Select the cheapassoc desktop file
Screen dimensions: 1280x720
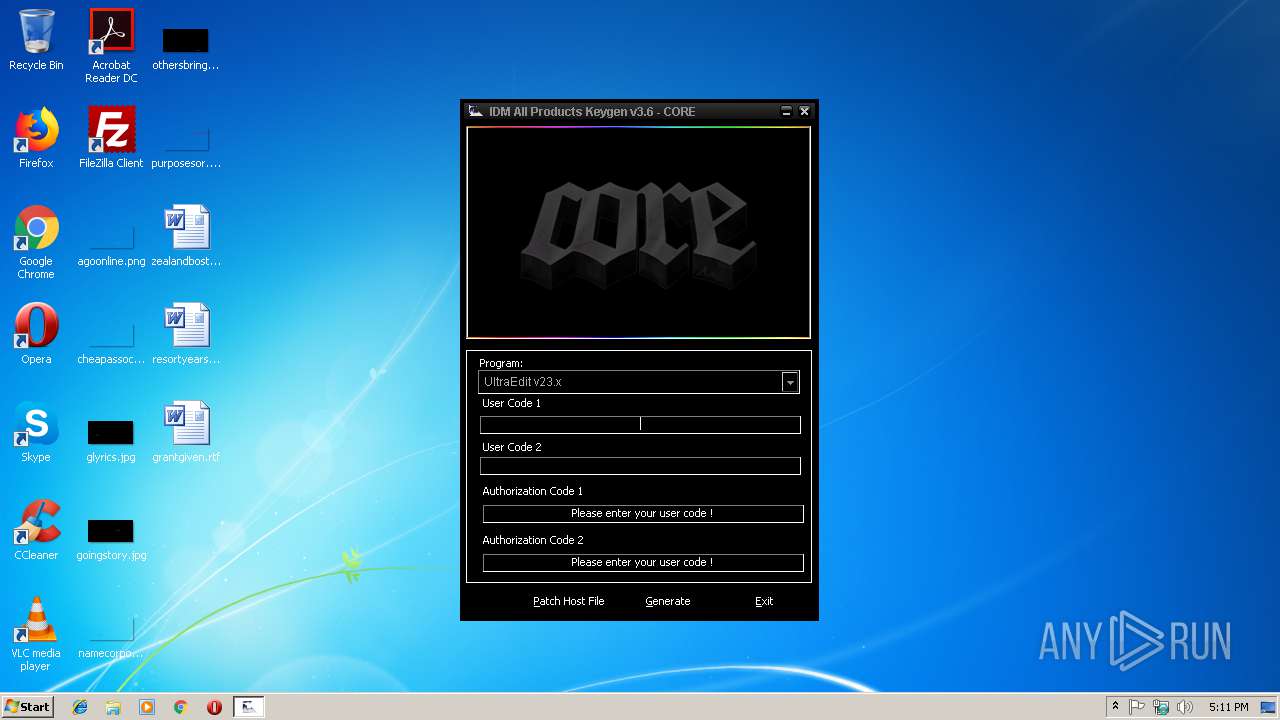[x=111, y=340]
